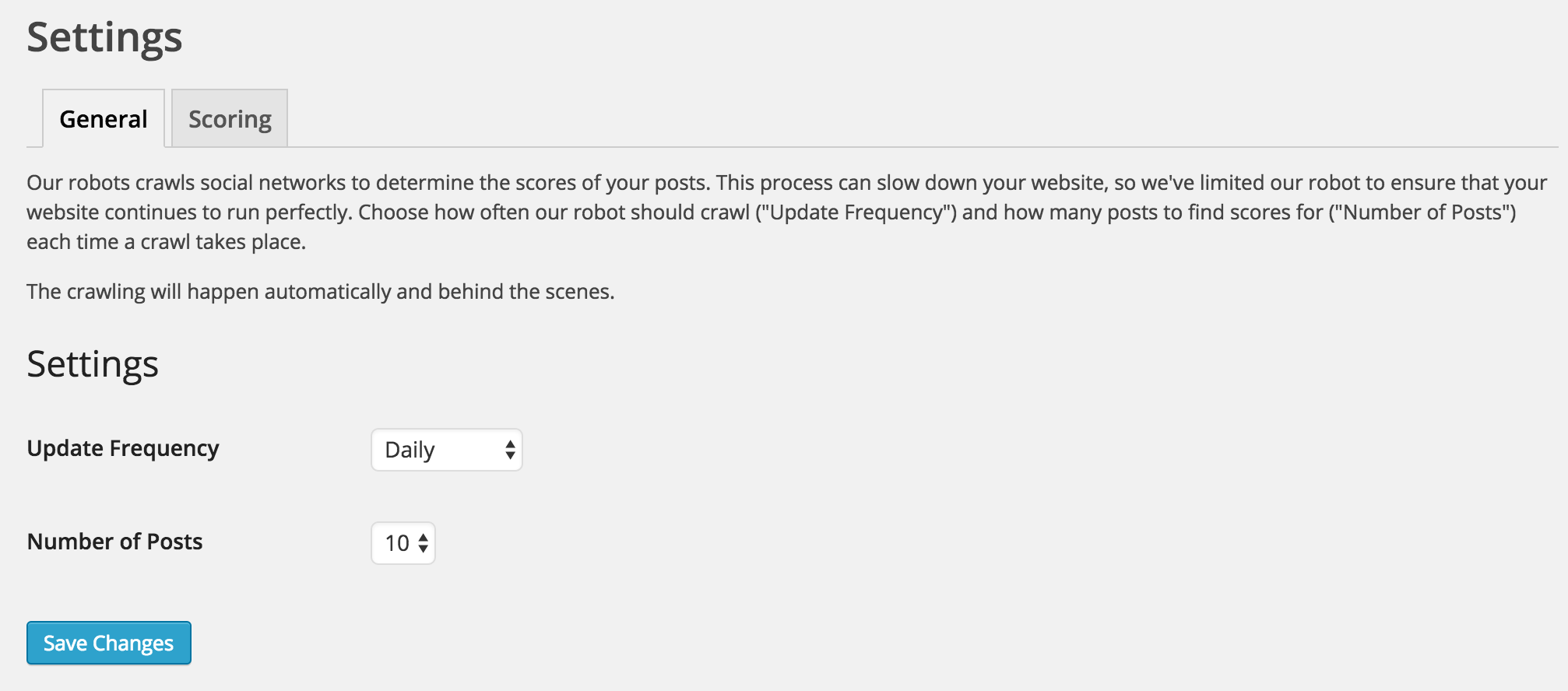
Task: Switch to the Scoring tab
Action: tap(230, 118)
